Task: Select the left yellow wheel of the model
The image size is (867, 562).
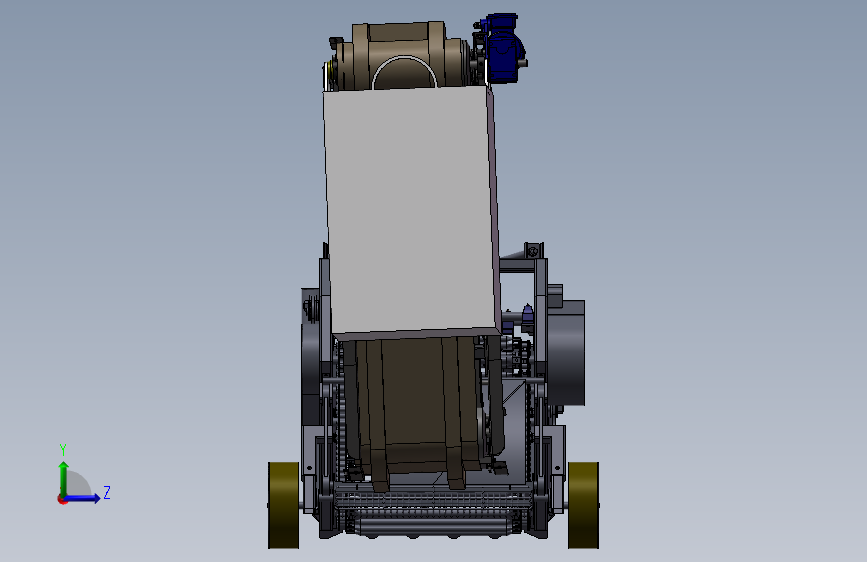Action: [284, 505]
